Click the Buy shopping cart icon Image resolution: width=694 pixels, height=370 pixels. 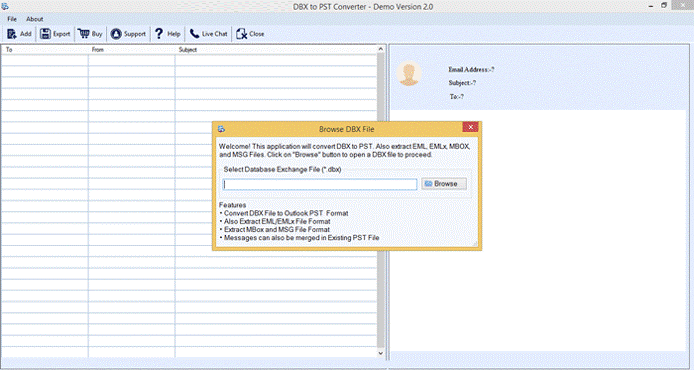(x=83, y=34)
